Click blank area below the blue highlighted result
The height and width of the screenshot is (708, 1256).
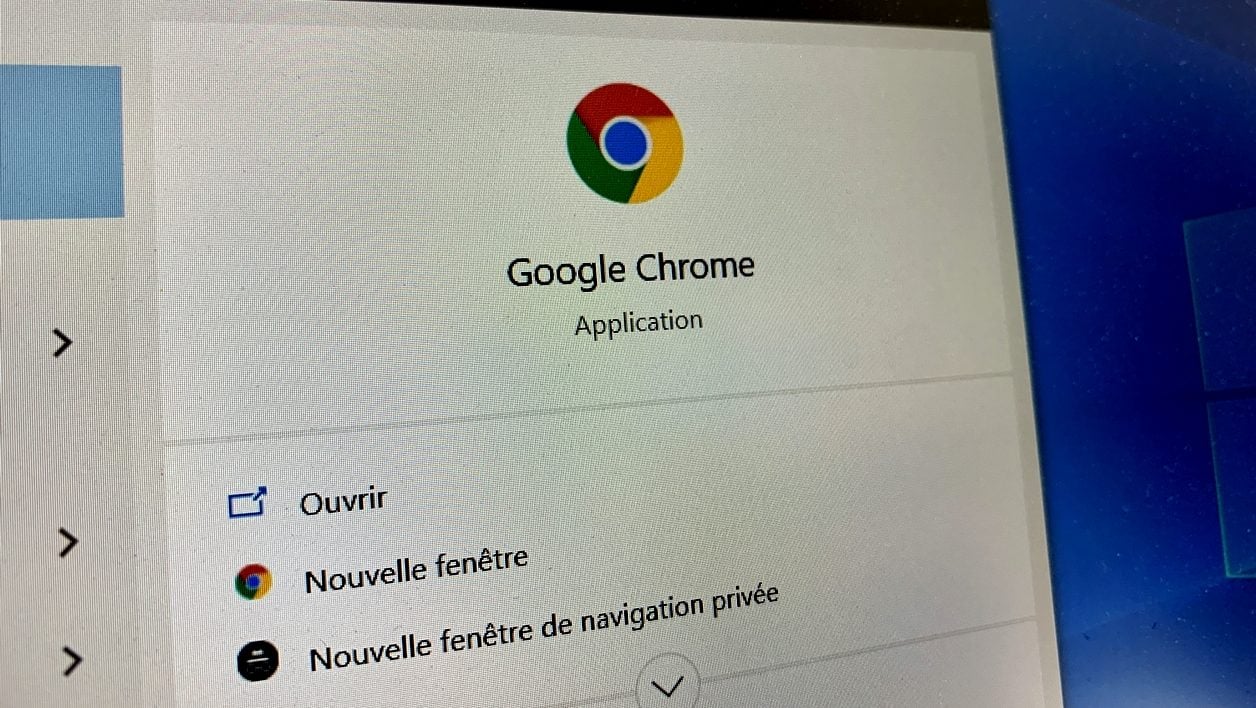(60, 270)
